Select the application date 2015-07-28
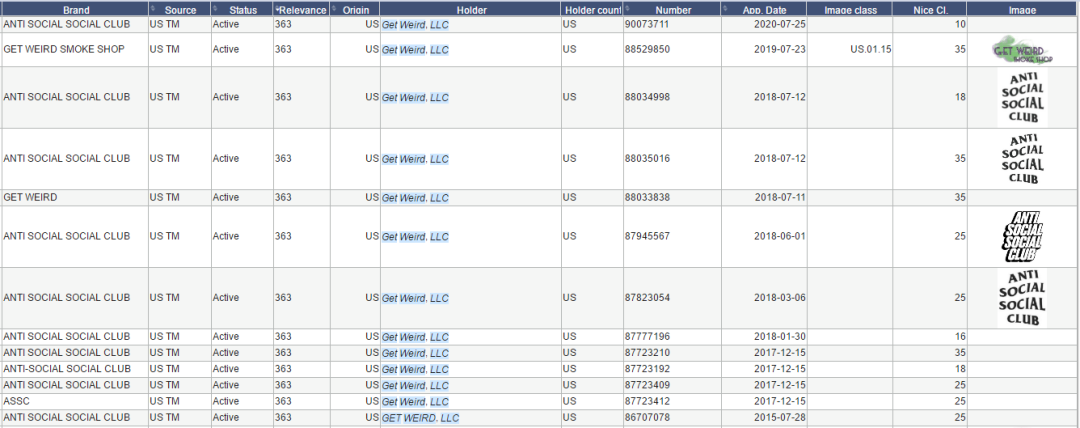 point(780,417)
